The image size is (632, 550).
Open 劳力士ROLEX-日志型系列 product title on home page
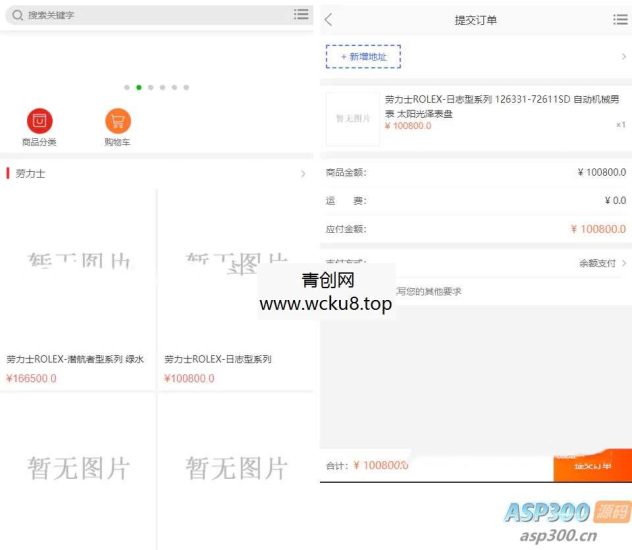(x=218, y=359)
